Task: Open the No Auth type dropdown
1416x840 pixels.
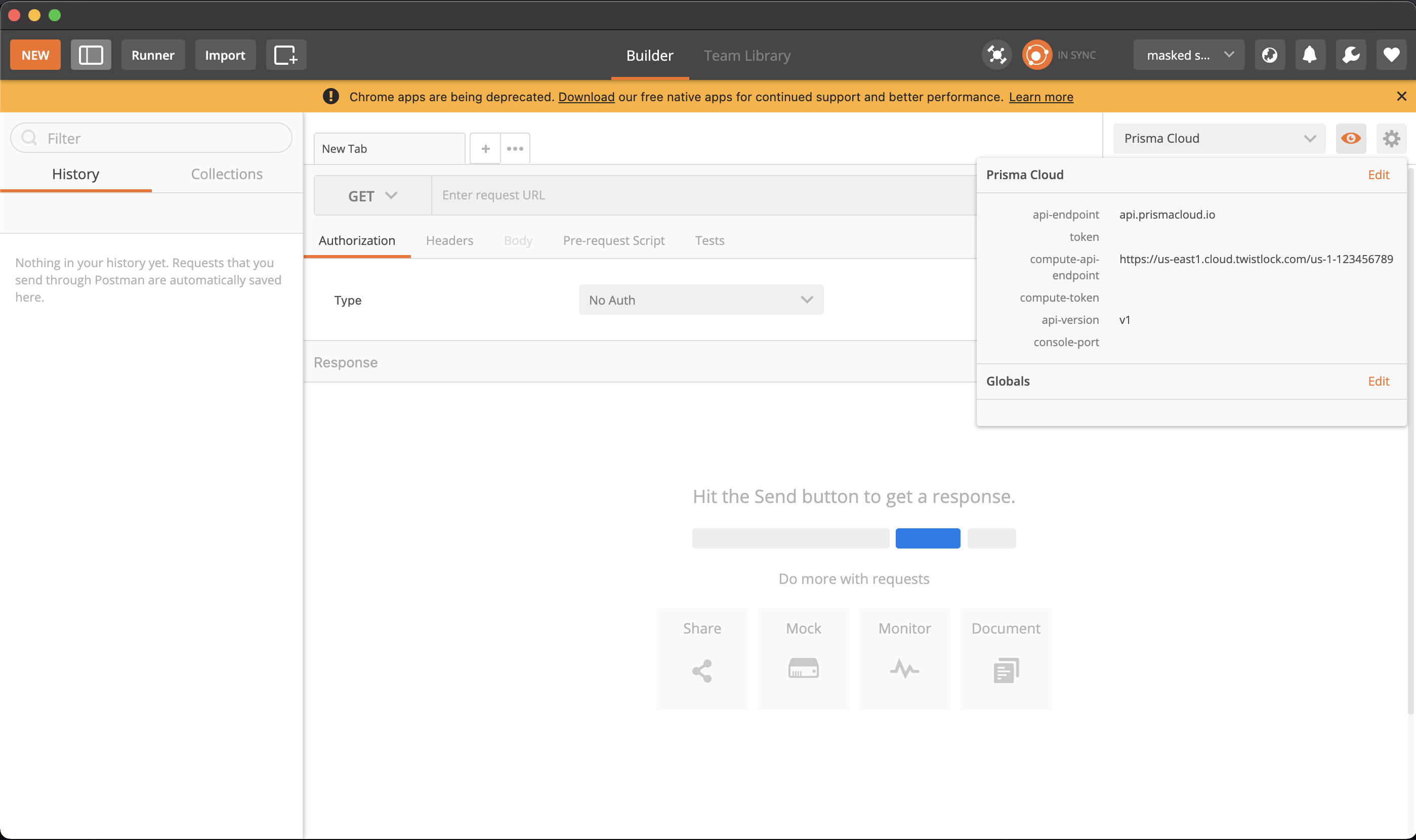Action: [x=700, y=300]
